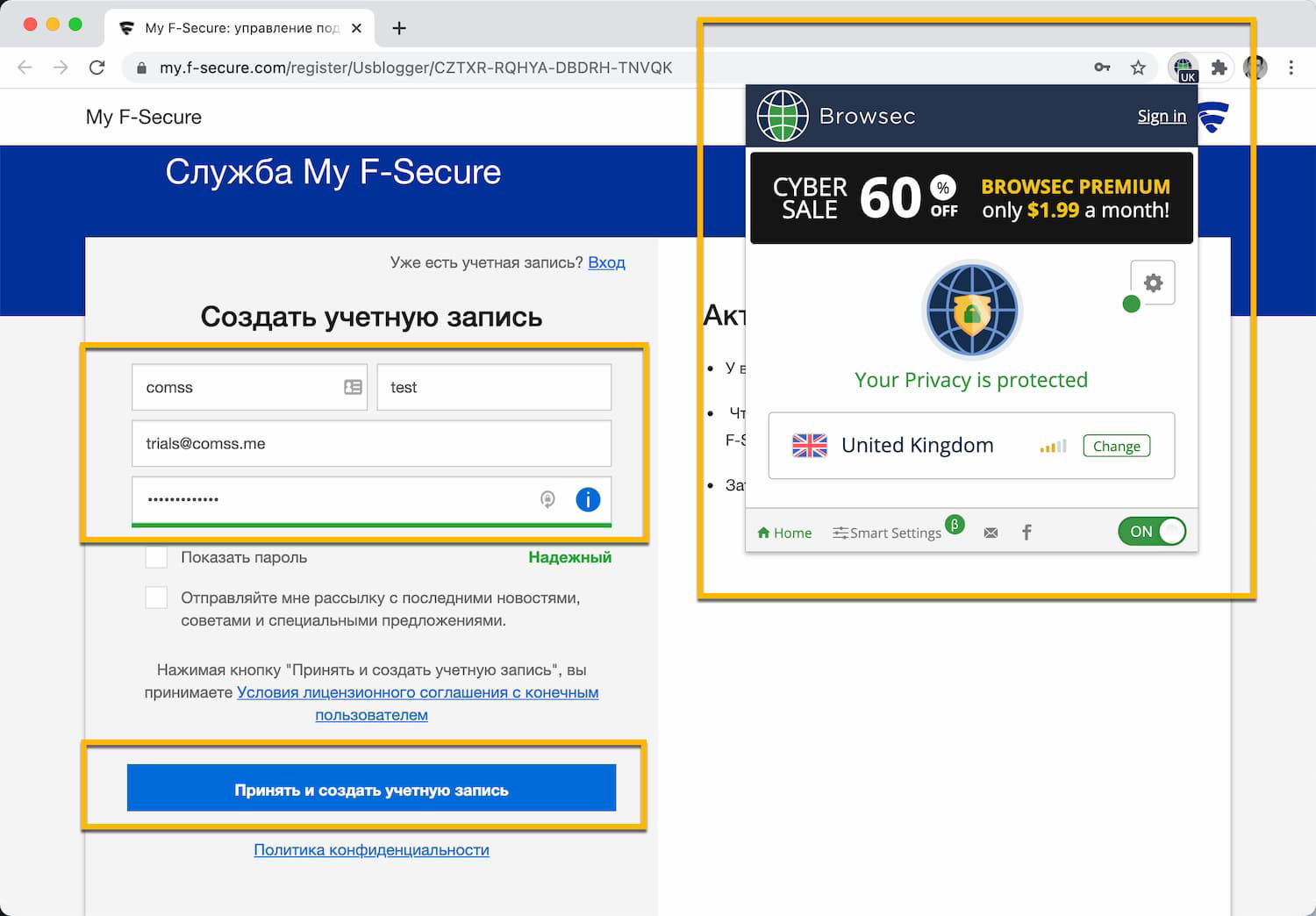Select the Home icon in the Browsec popup
Screen dimensions: 1316x916
click(783, 532)
